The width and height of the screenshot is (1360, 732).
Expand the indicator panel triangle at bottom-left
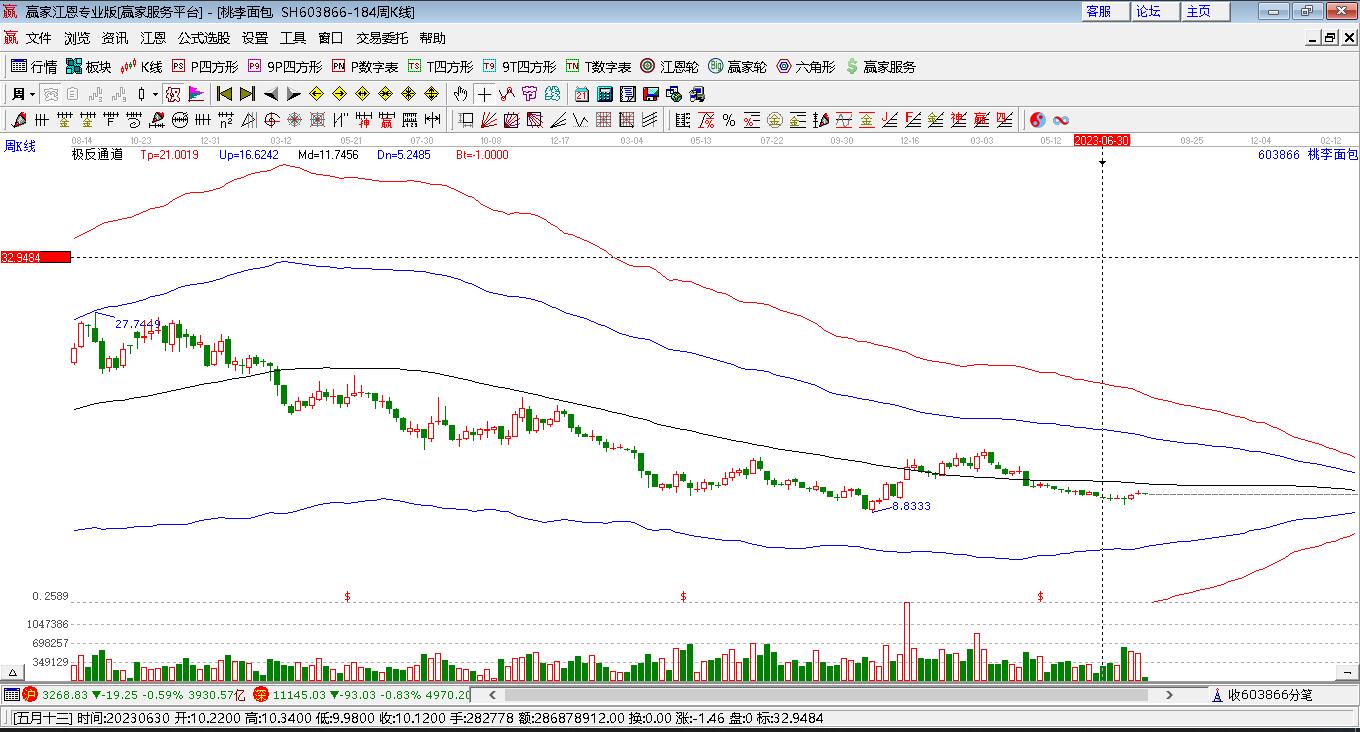(x=13, y=673)
